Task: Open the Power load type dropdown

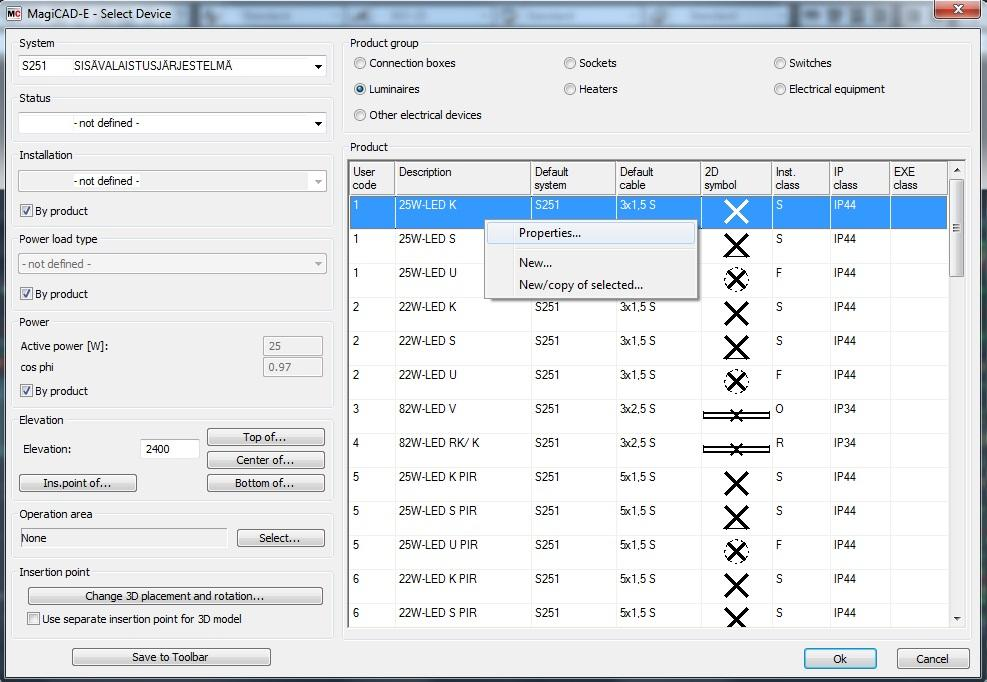Action: point(172,264)
